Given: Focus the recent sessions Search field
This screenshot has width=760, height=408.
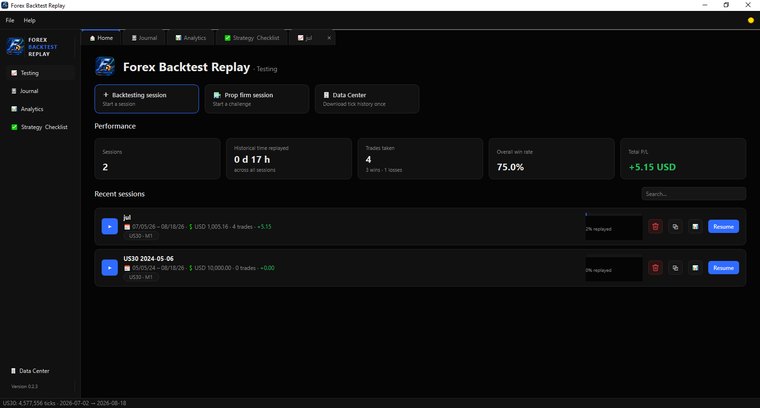Looking at the screenshot, I should point(694,194).
